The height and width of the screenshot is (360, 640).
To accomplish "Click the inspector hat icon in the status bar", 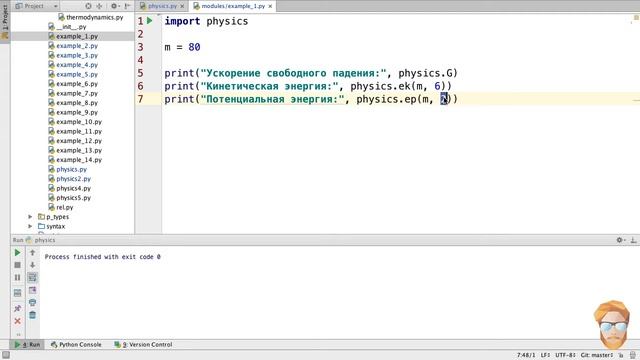I will [633, 355].
